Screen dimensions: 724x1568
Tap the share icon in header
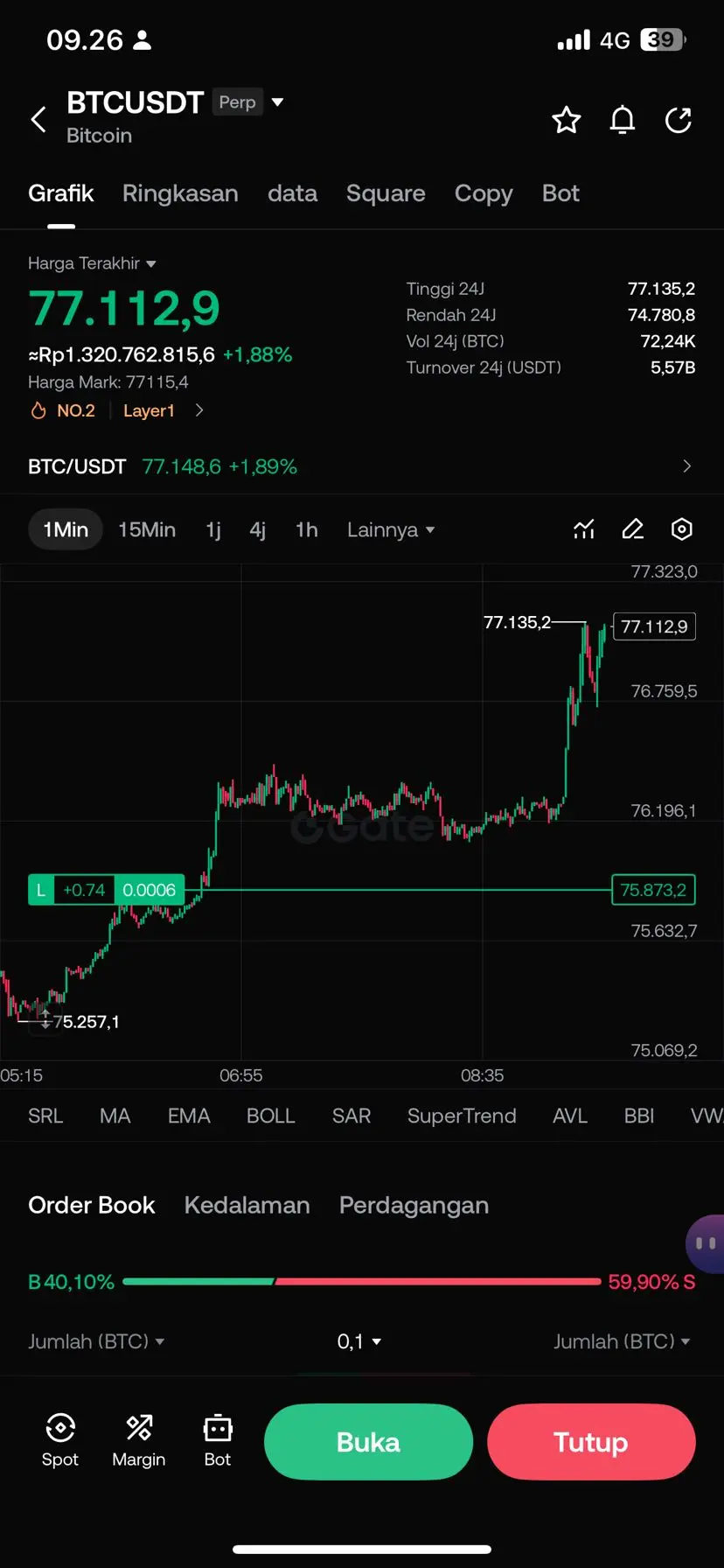tap(679, 120)
